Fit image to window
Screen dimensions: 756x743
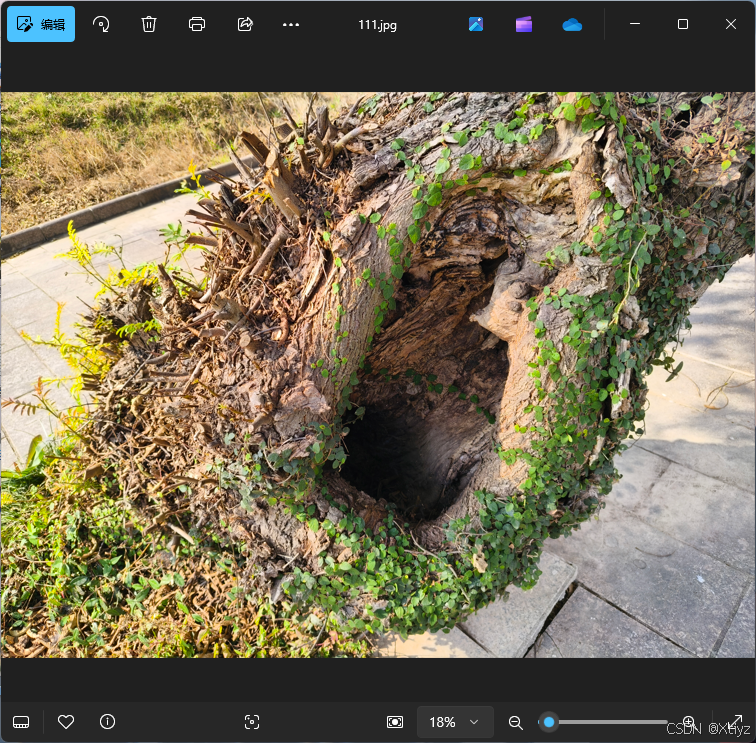click(x=395, y=722)
